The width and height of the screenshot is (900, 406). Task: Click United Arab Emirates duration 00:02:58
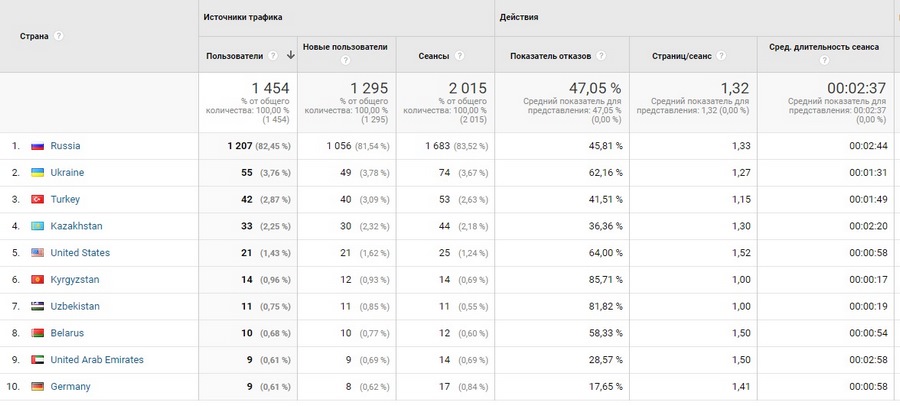[868, 359]
